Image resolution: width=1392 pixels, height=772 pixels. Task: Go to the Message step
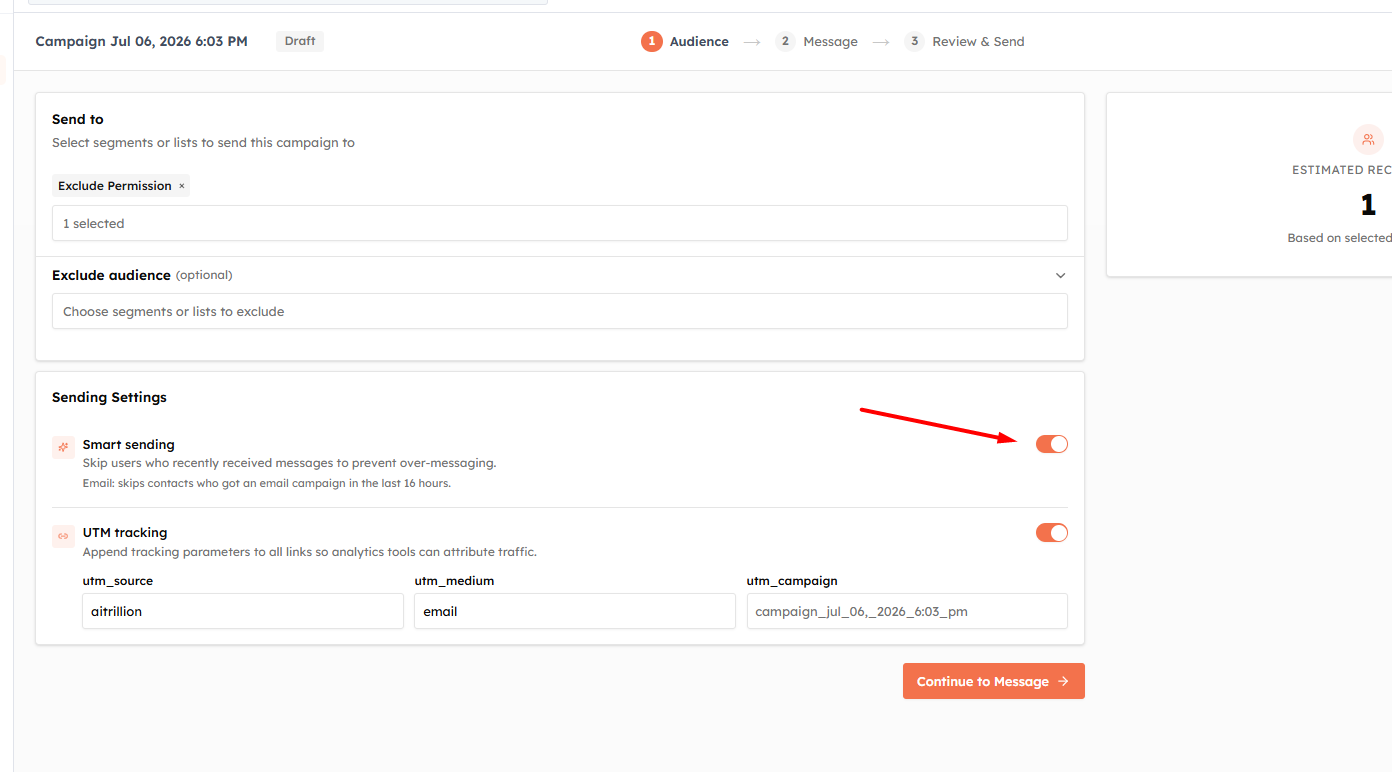pyautogui.click(x=830, y=41)
